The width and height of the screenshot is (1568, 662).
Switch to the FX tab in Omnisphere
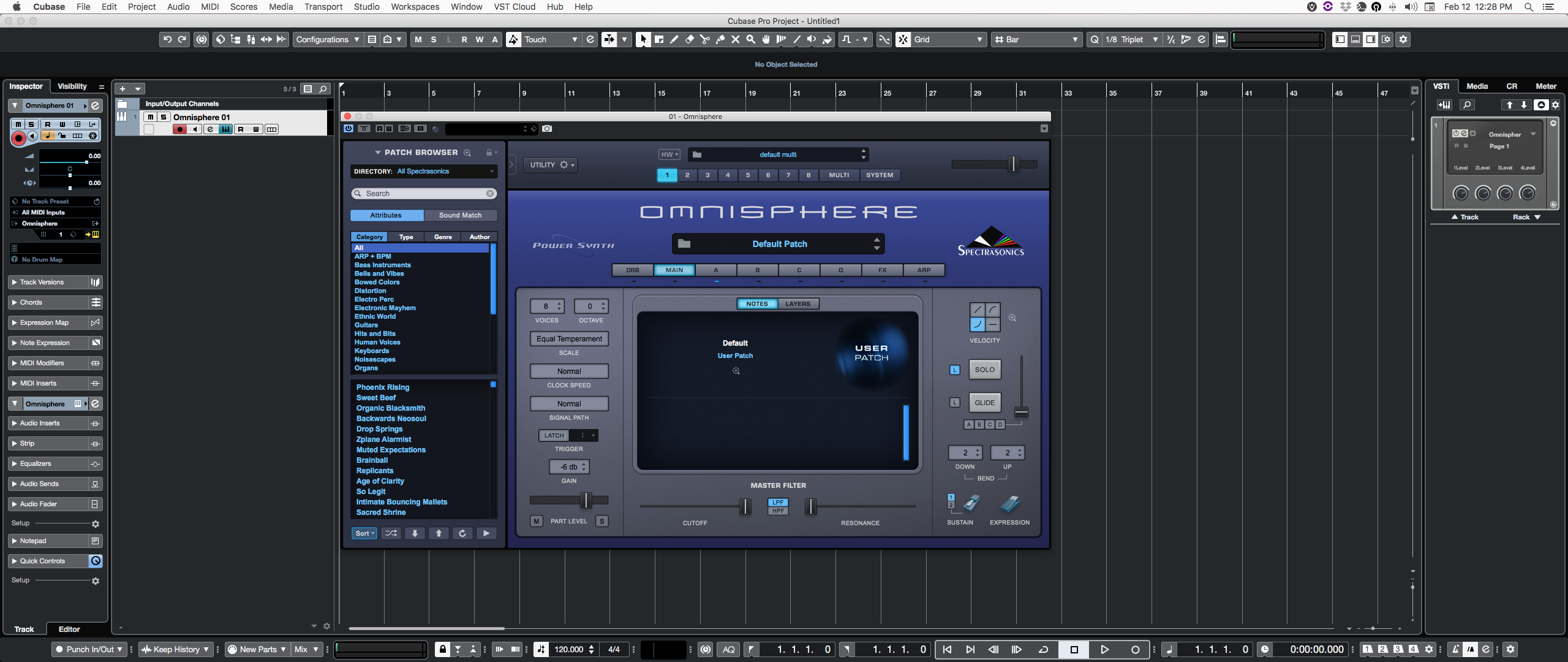[x=882, y=270]
